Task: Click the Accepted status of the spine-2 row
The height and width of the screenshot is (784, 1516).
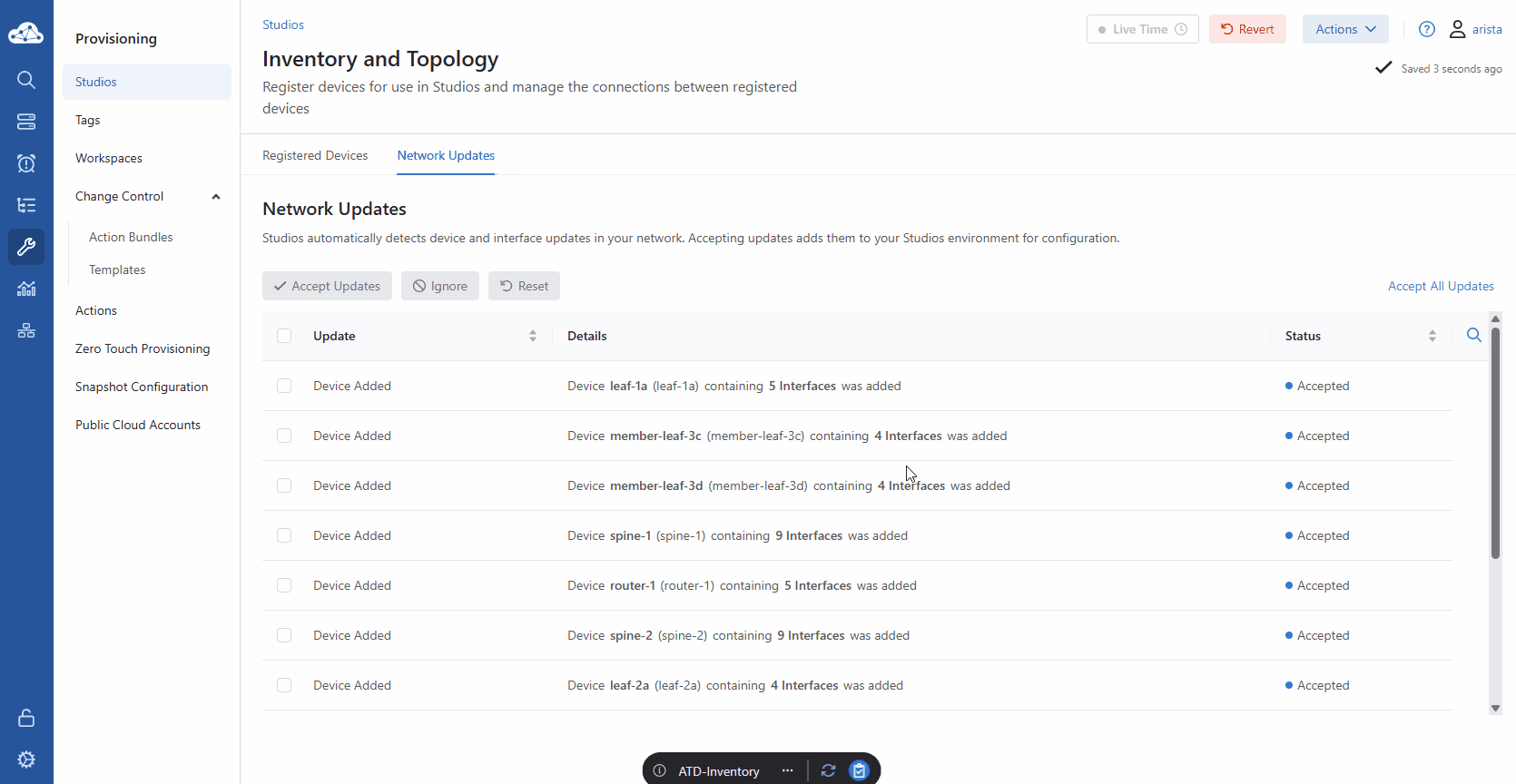Action: 1317,635
